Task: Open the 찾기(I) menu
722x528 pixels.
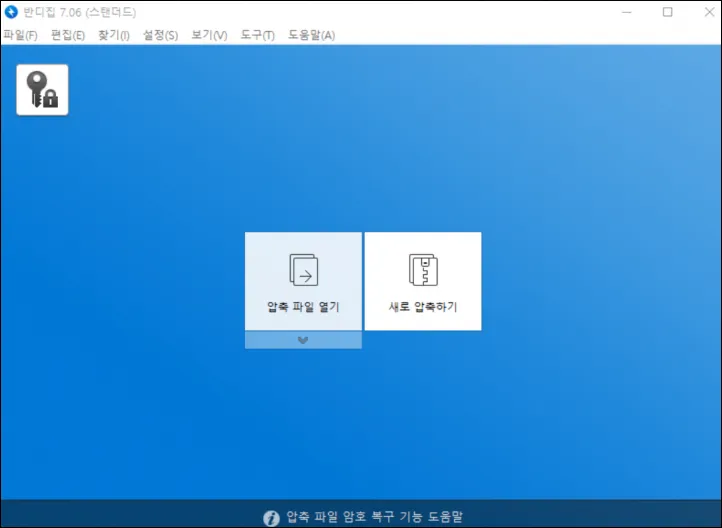Action: (x=114, y=35)
